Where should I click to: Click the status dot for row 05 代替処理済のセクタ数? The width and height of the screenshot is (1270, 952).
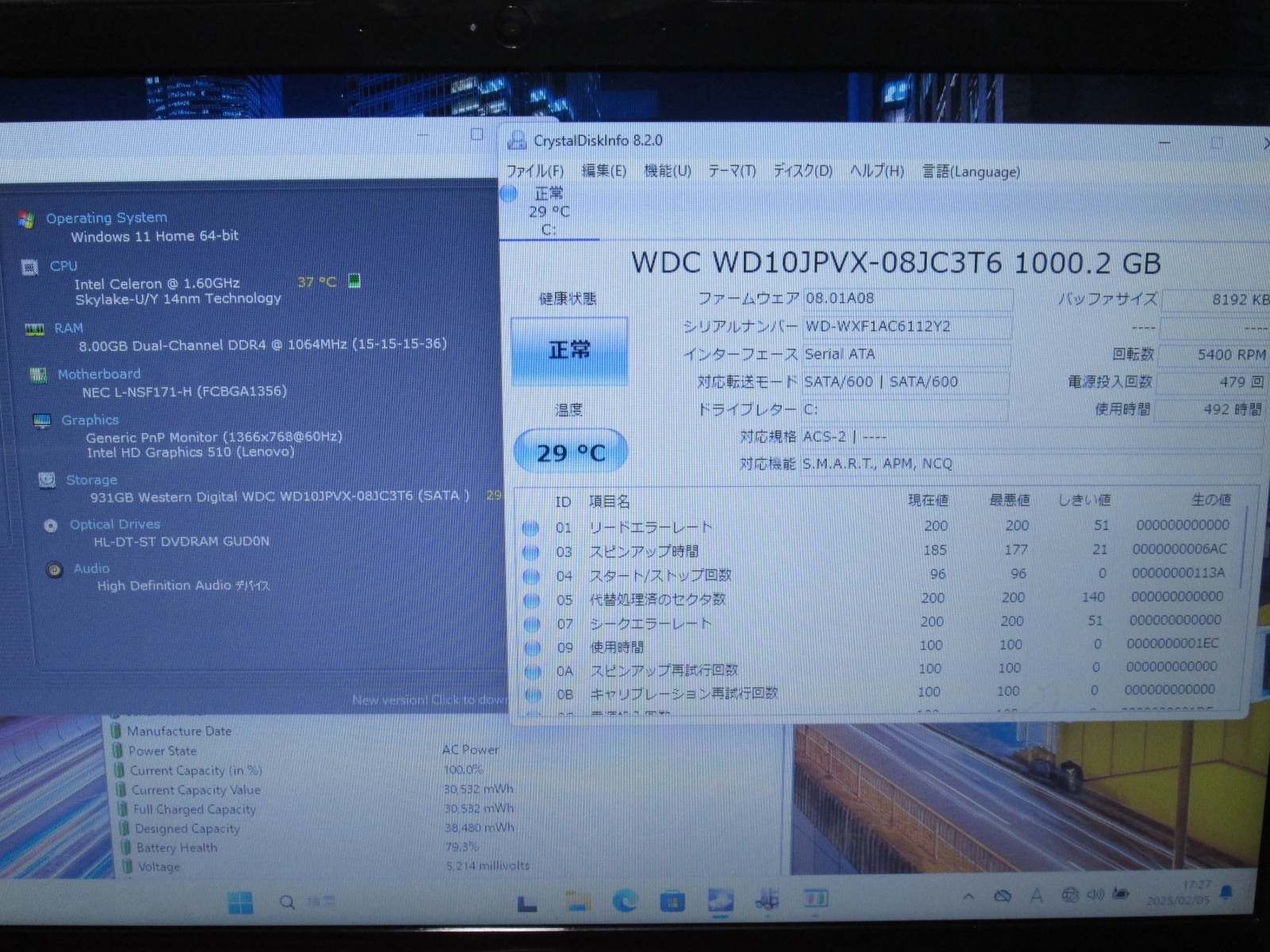tap(531, 600)
